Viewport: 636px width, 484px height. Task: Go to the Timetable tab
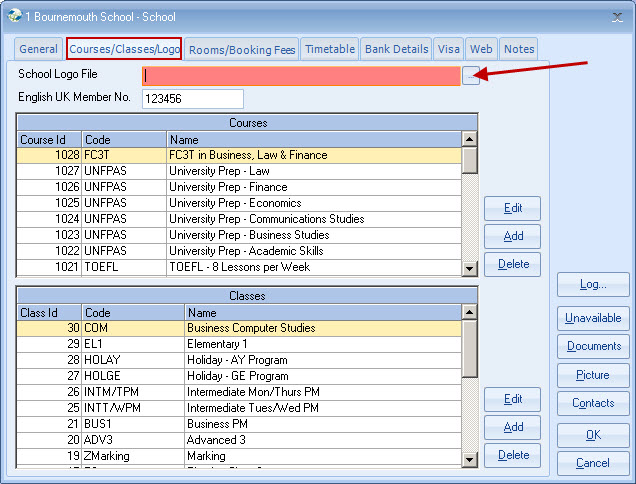(330, 49)
